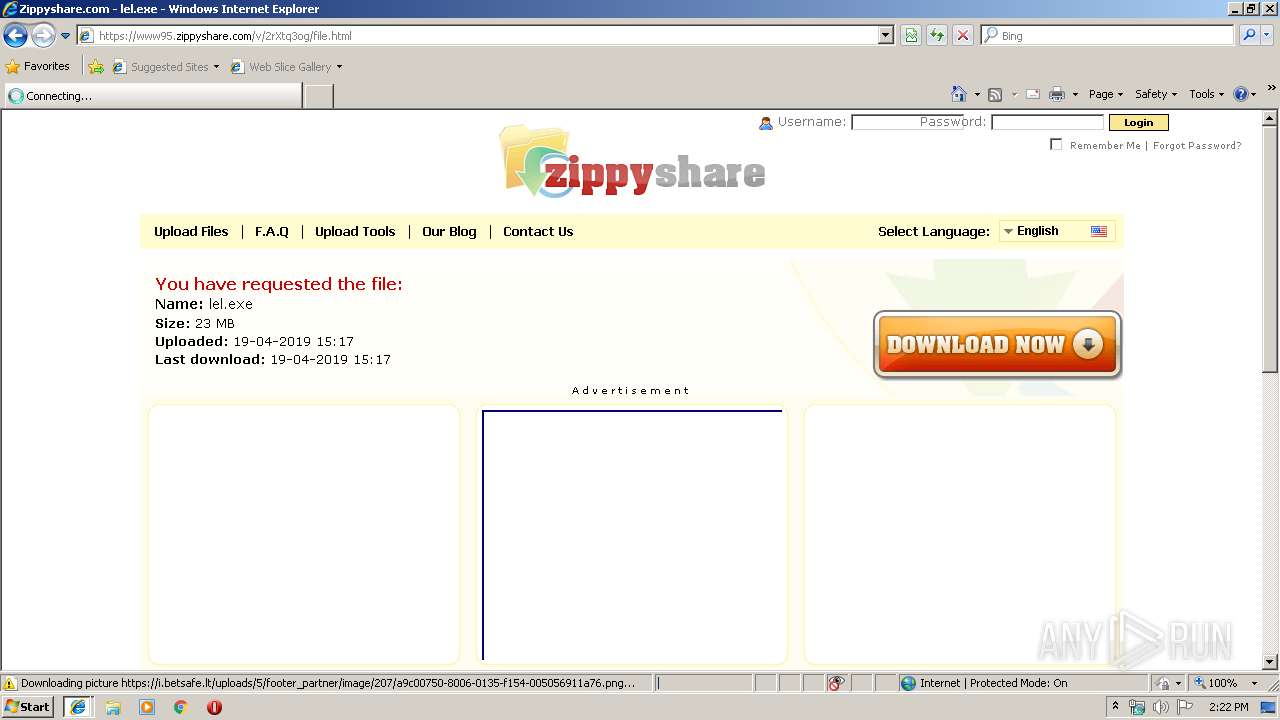Click the Windows Start button
Viewport: 1280px width, 720px height.
click(28, 706)
